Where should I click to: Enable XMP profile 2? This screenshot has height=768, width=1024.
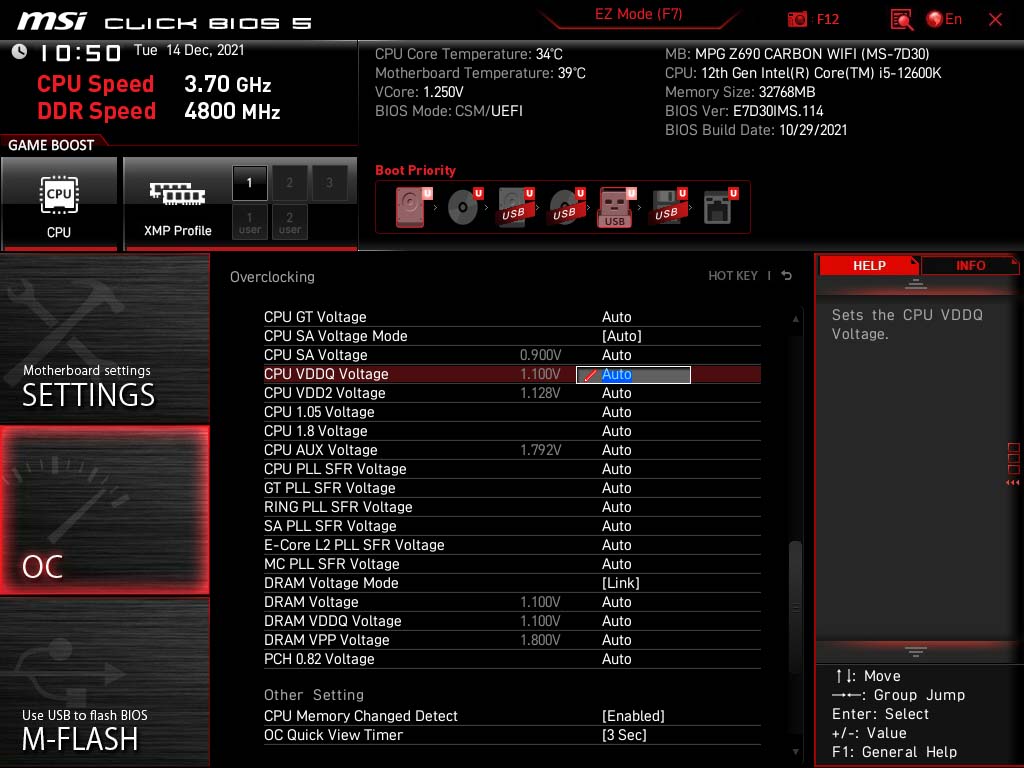click(x=289, y=183)
